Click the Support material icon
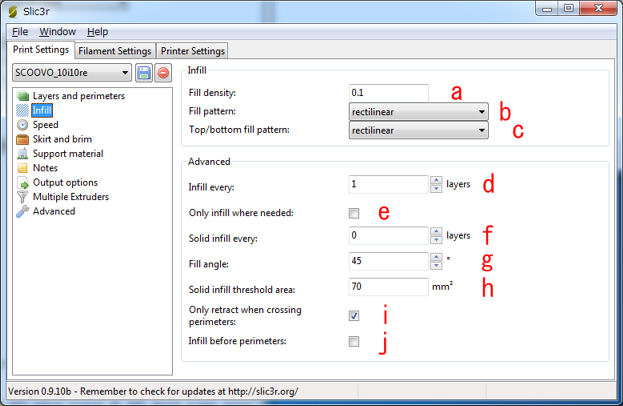Image resolution: width=623 pixels, height=406 pixels. click(x=23, y=154)
